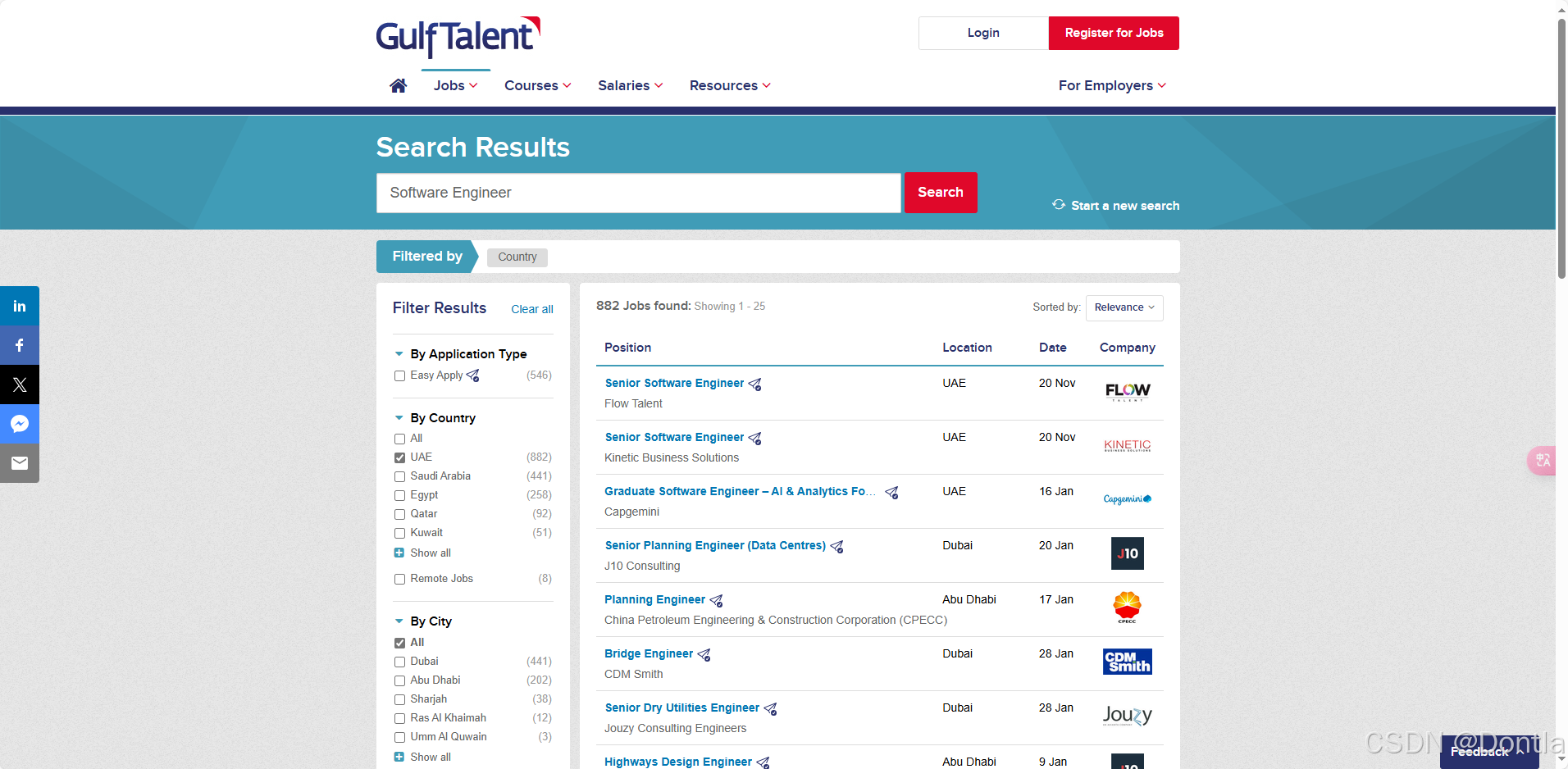1568x769 pixels.
Task: Click the CPECC company logo
Action: click(1127, 607)
